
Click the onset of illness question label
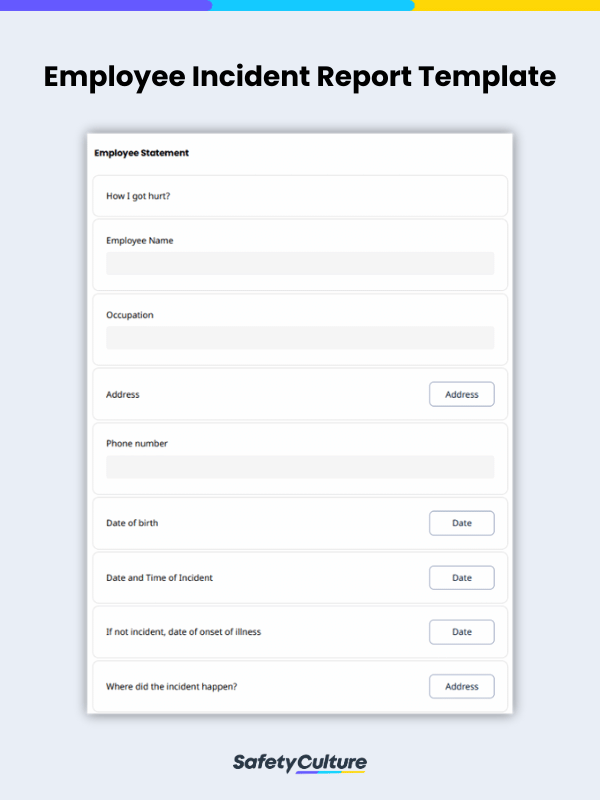tap(184, 631)
